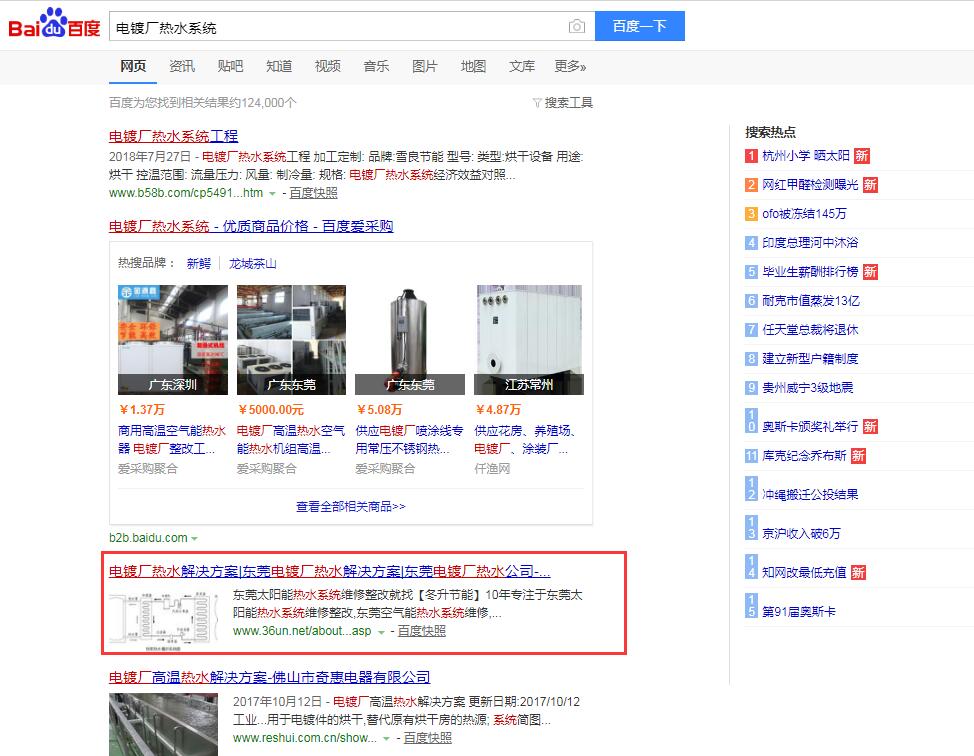974x756 pixels.
Task: Expand arrow next to www.b58b.com URL
Action: click(272, 193)
